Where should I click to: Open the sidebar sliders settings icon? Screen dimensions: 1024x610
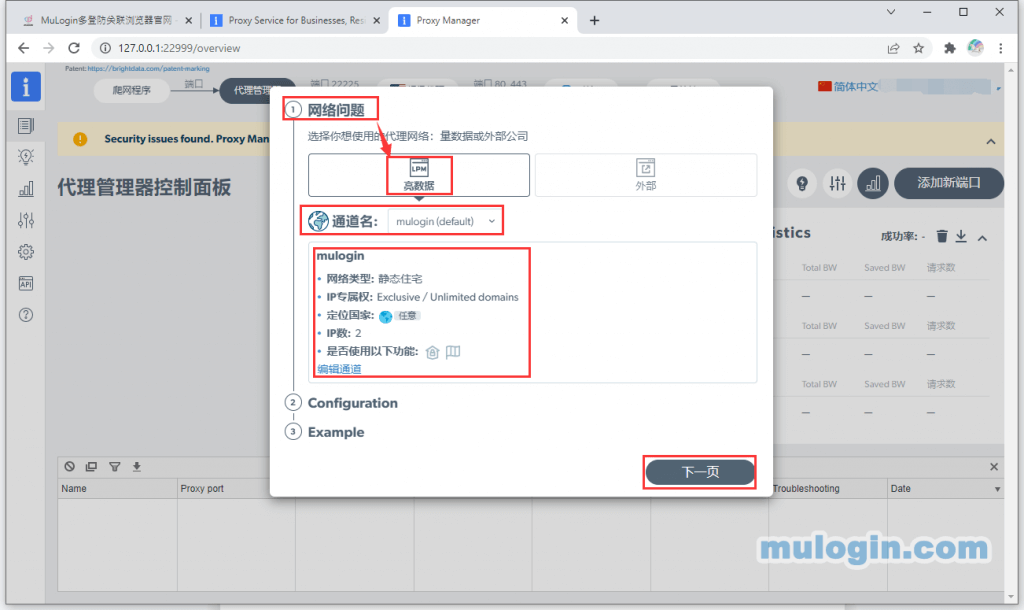click(x=26, y=220)
